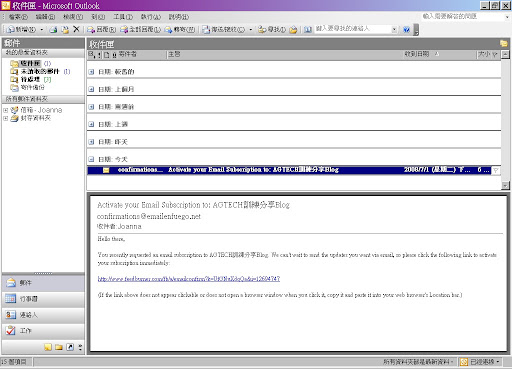Click the toolbar options handle at toolbar end
The image size is (512, 369).
[416, 30]
